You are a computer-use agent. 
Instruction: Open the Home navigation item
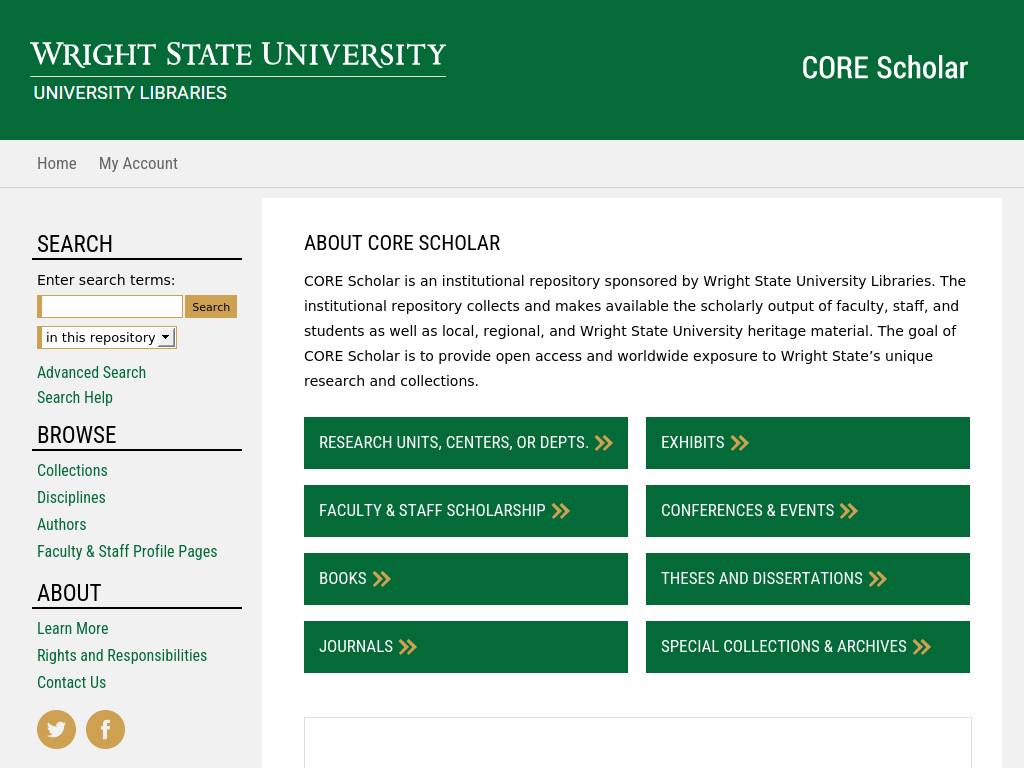coord(57,164)
